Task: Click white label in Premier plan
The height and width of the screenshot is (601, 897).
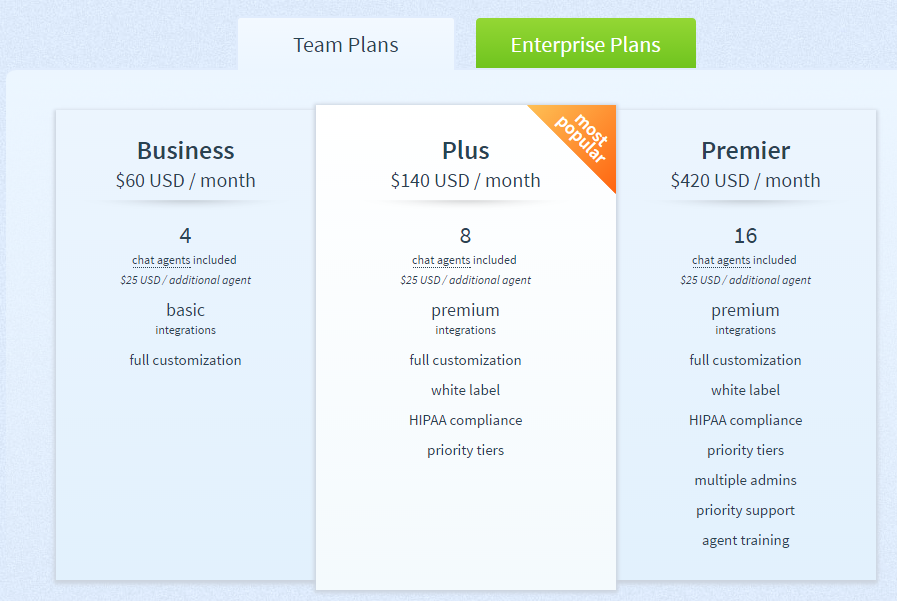Action: tap(745, 390)
